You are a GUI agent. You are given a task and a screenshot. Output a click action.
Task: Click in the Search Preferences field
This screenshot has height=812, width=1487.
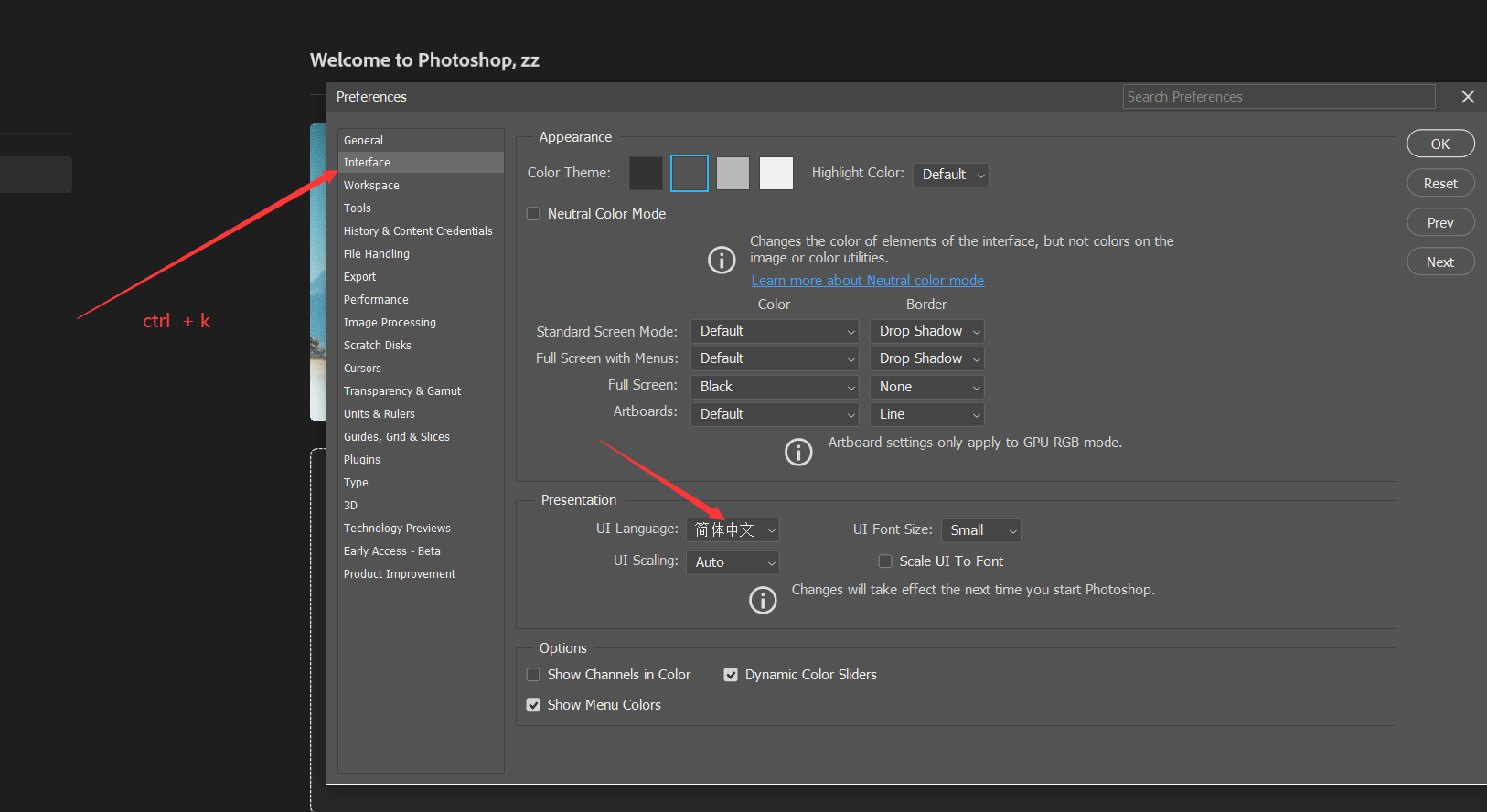1278,97
